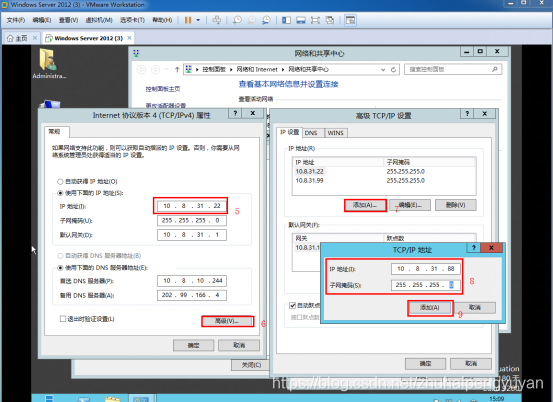Go forward in 网络和共享中心 window
Screen dimensions: 553x402
pos(155,69)
